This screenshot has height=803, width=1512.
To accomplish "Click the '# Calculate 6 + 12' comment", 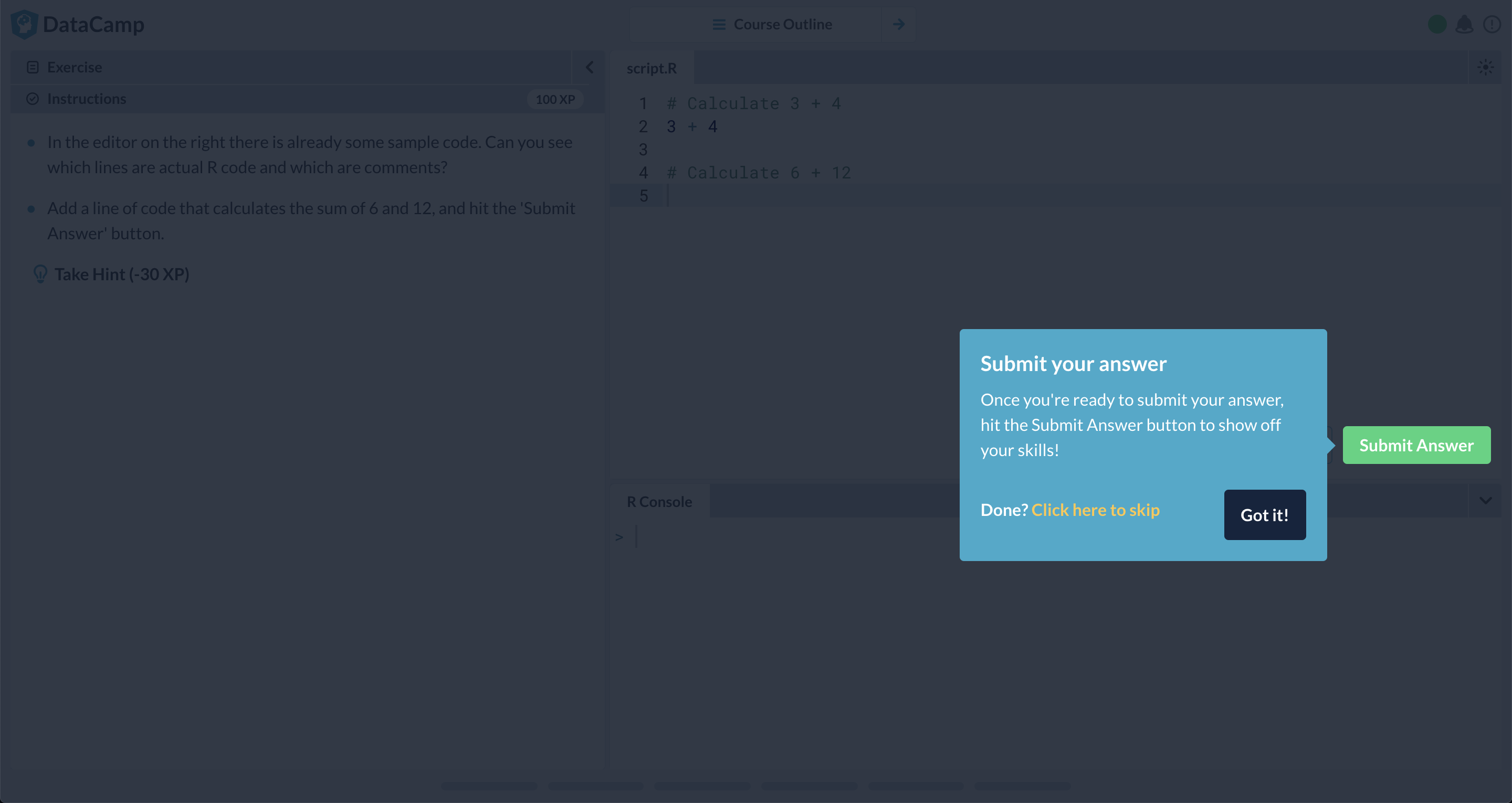I will (x=759, y=173).
